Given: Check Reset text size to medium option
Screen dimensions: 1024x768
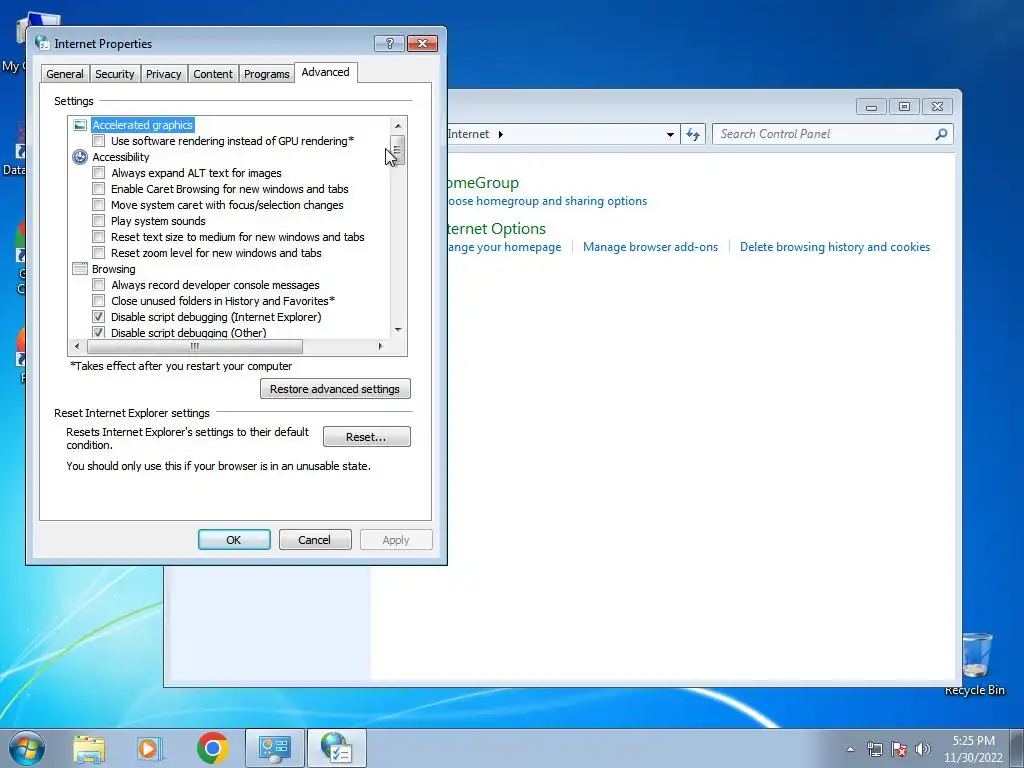Looking at the screenshot, I should tap(99, 236).
